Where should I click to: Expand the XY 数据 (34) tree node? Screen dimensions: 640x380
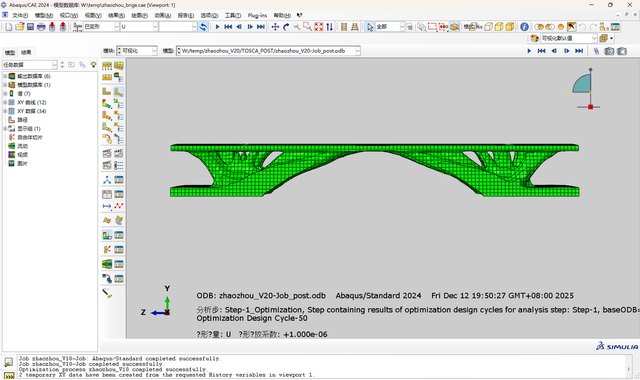point(5,111)
